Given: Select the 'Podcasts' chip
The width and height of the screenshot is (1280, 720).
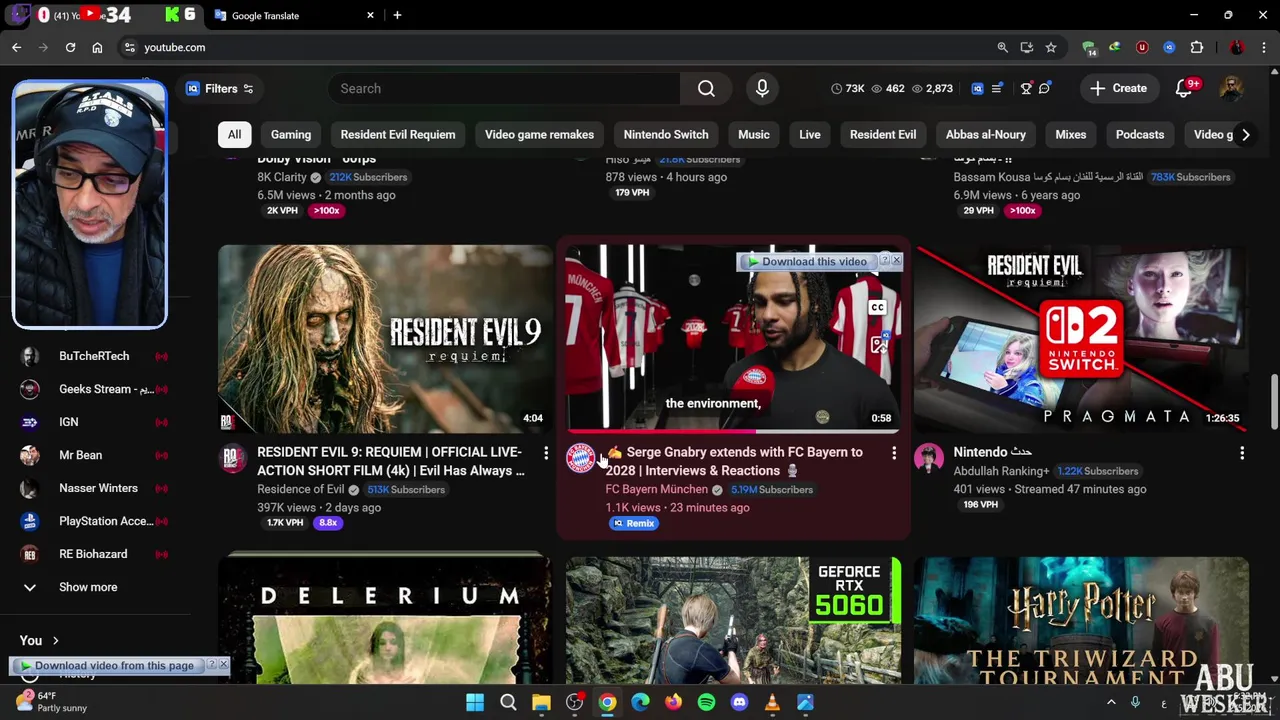Looking at the screenshot, I should 1140,134.
